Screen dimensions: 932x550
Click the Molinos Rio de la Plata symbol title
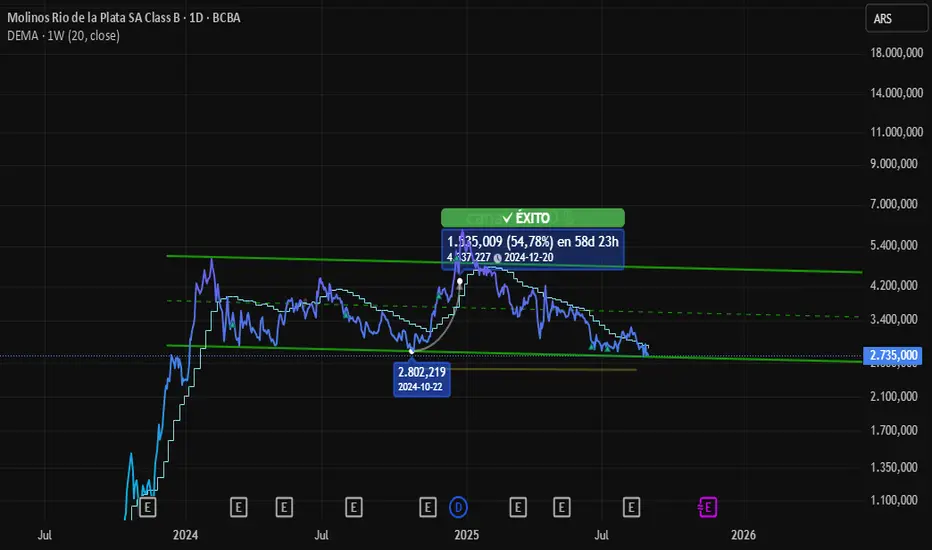(124, 18)
